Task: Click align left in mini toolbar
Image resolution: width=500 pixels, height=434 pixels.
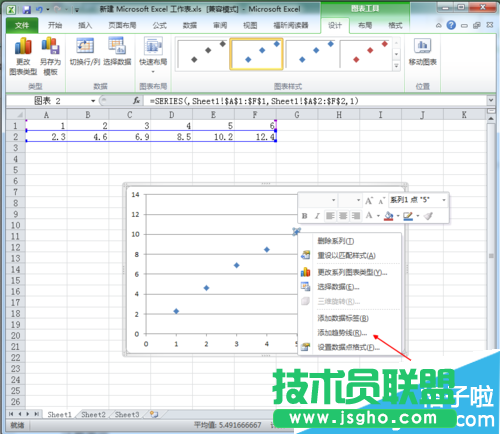Action: tap(330, 216)
